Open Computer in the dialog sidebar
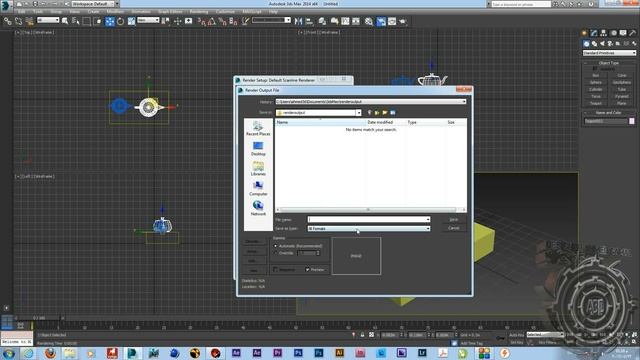Image resolution: width=640 pixels, height=360 pixels. point(258,189)
